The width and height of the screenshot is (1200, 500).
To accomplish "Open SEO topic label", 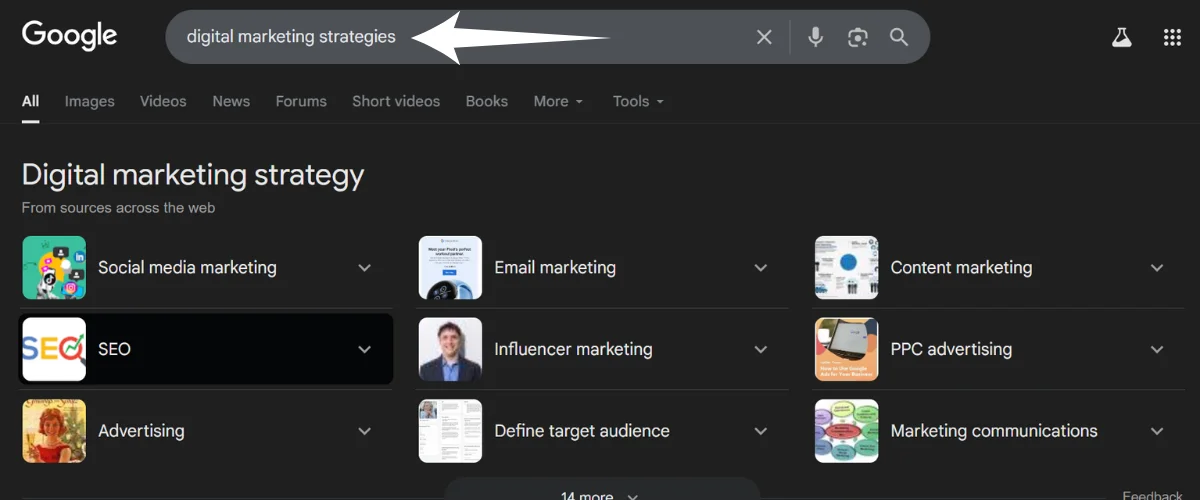I will pos(114,350).
